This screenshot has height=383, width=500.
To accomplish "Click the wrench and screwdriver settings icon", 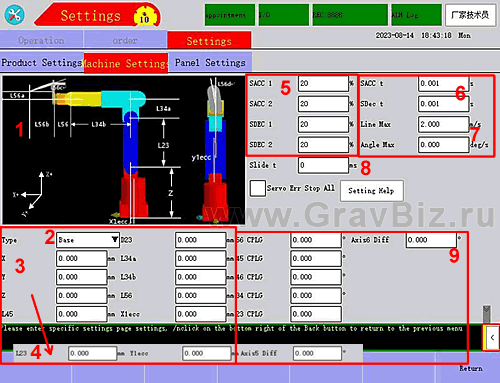I will (14, 15).
